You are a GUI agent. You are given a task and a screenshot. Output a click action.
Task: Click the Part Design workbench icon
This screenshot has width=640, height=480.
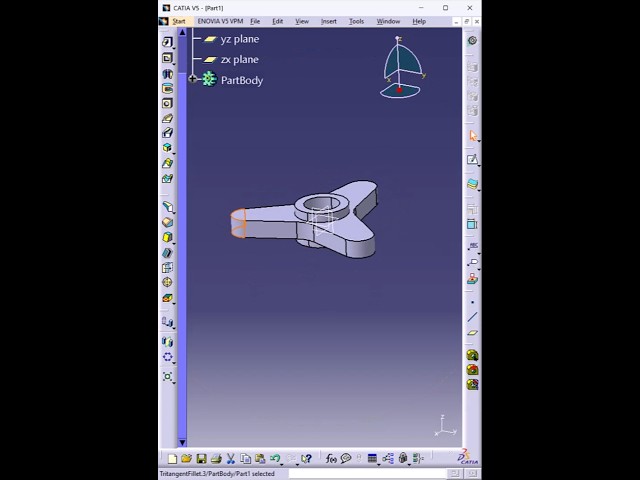(x=472, y=40)
